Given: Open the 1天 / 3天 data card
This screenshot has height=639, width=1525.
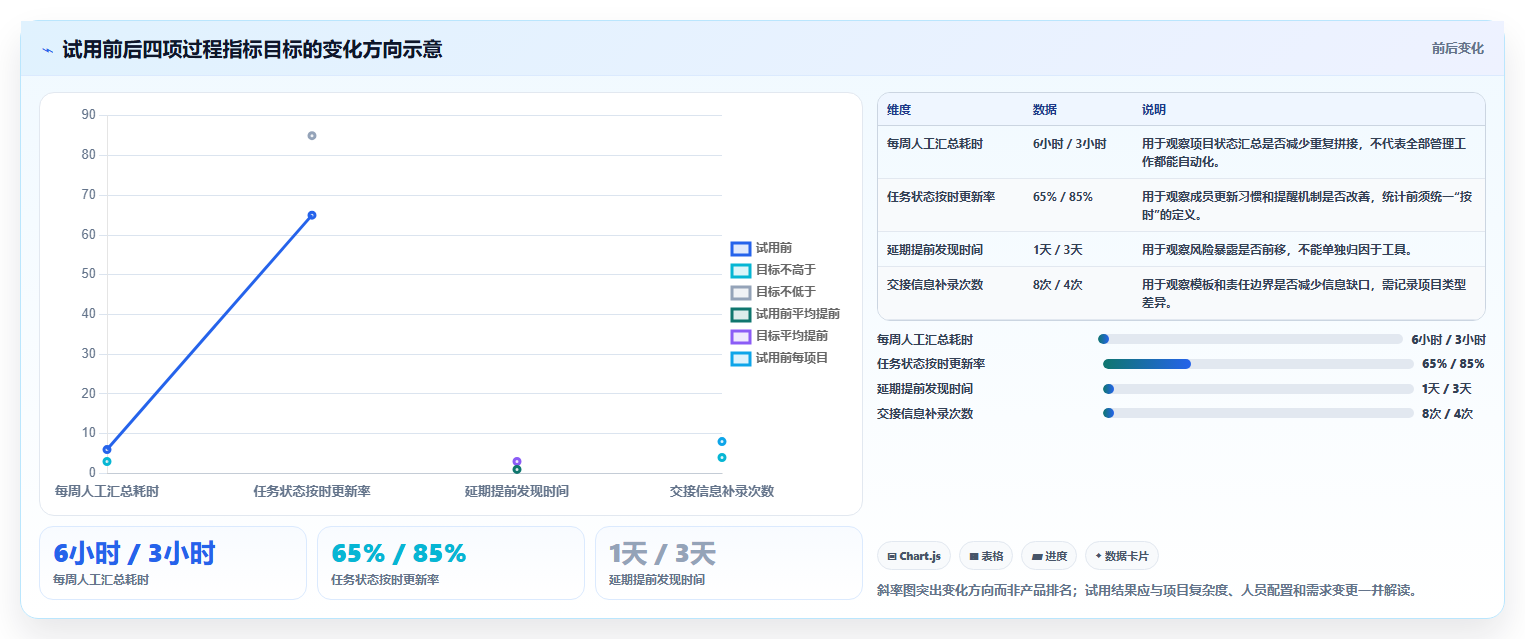Looking at the screenshot, I should [x=728, y=563].
